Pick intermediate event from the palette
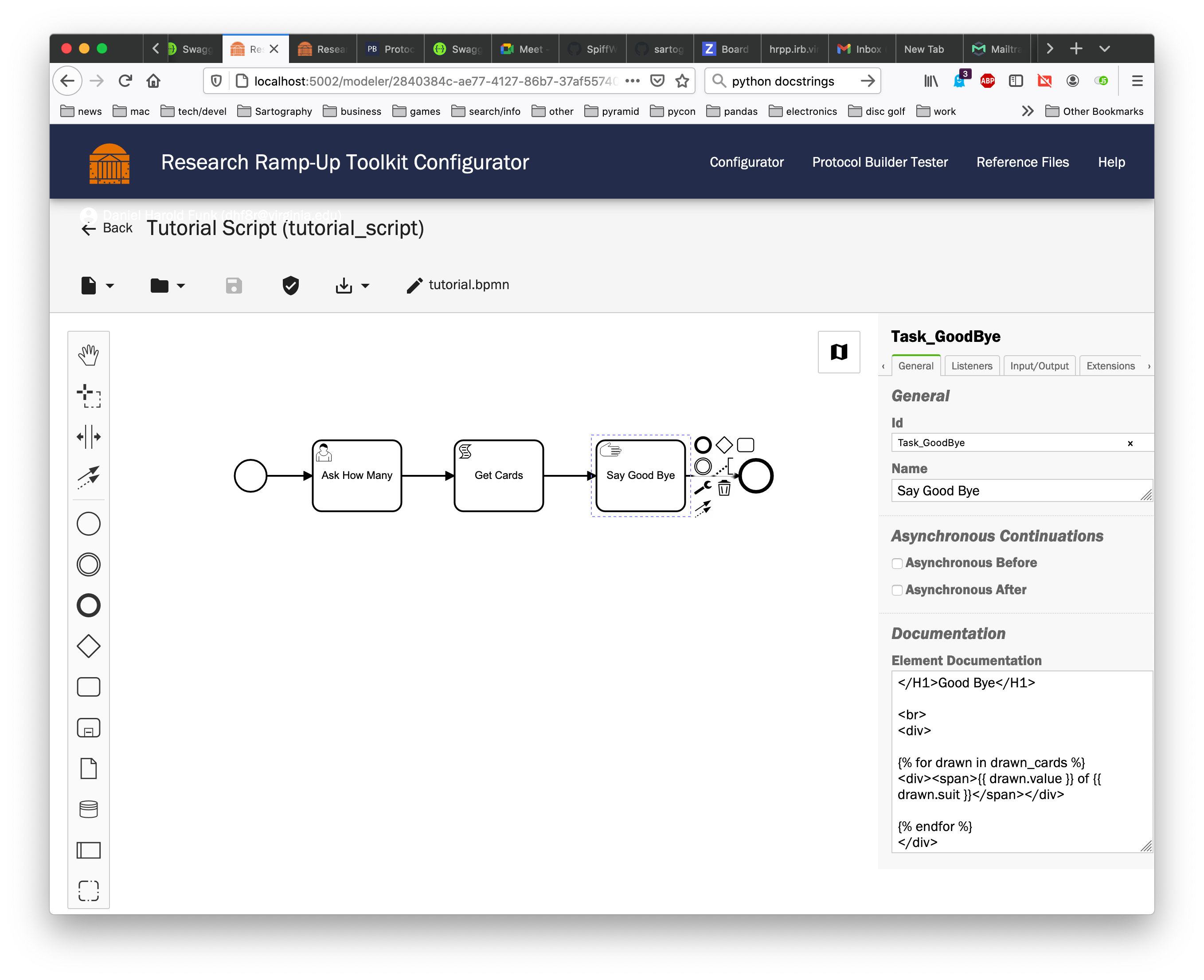The height and width of the screenshot is (980, 1204). coord(89,564)
